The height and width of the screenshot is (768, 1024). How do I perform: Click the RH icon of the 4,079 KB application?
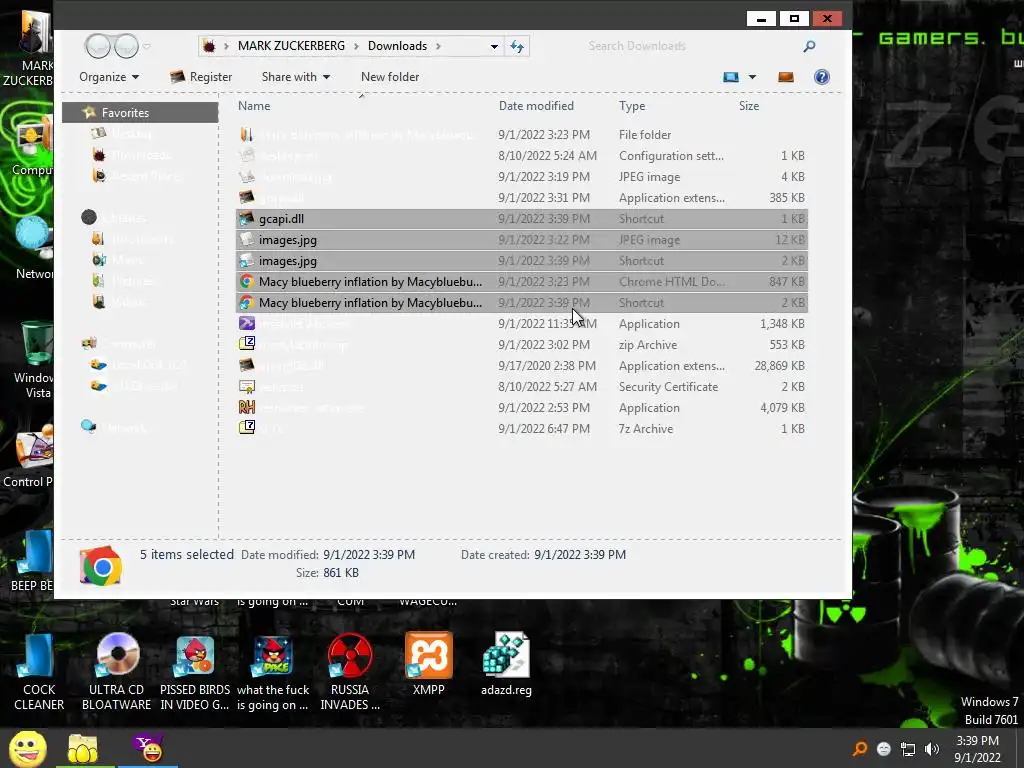coord(247,408)
